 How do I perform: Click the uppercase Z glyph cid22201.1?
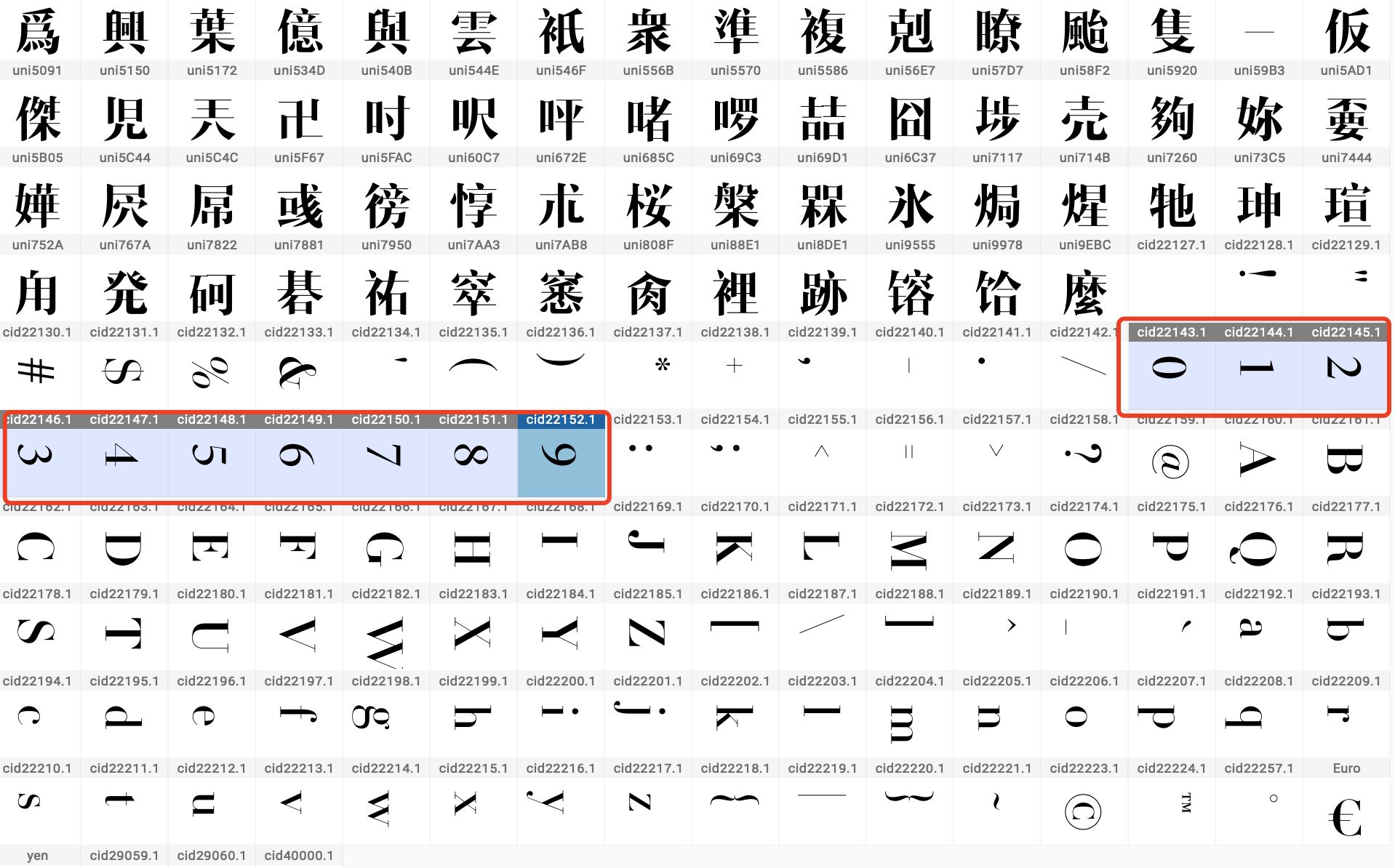[x=648, y=636]
